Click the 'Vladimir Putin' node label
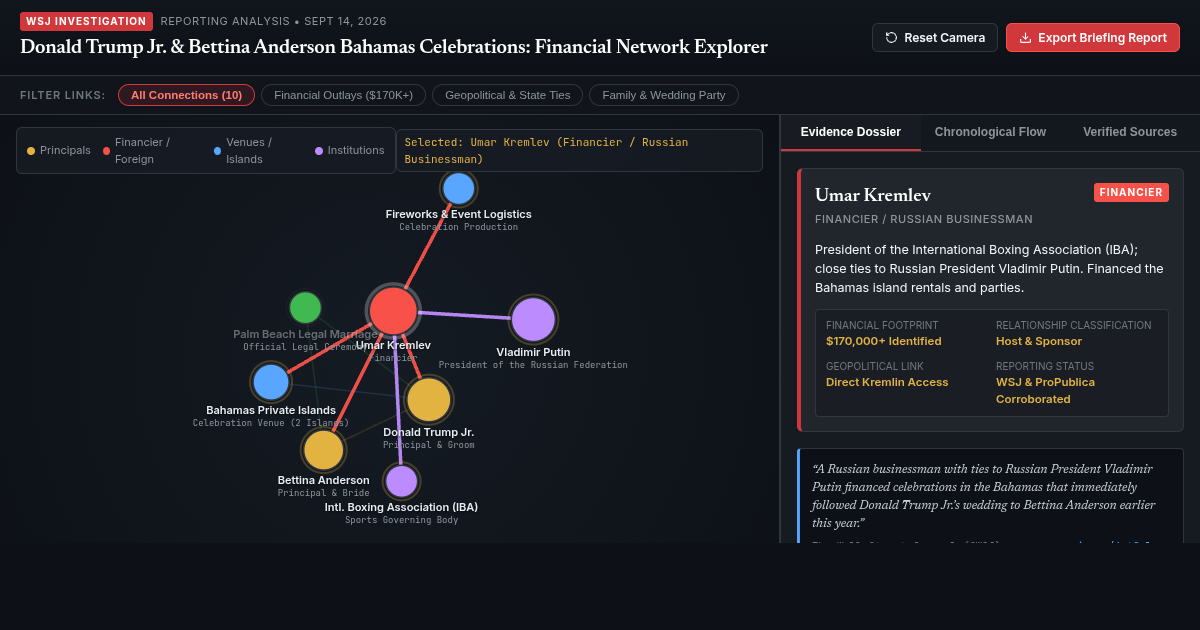1200x630 pixels. (x=533, y=352)
